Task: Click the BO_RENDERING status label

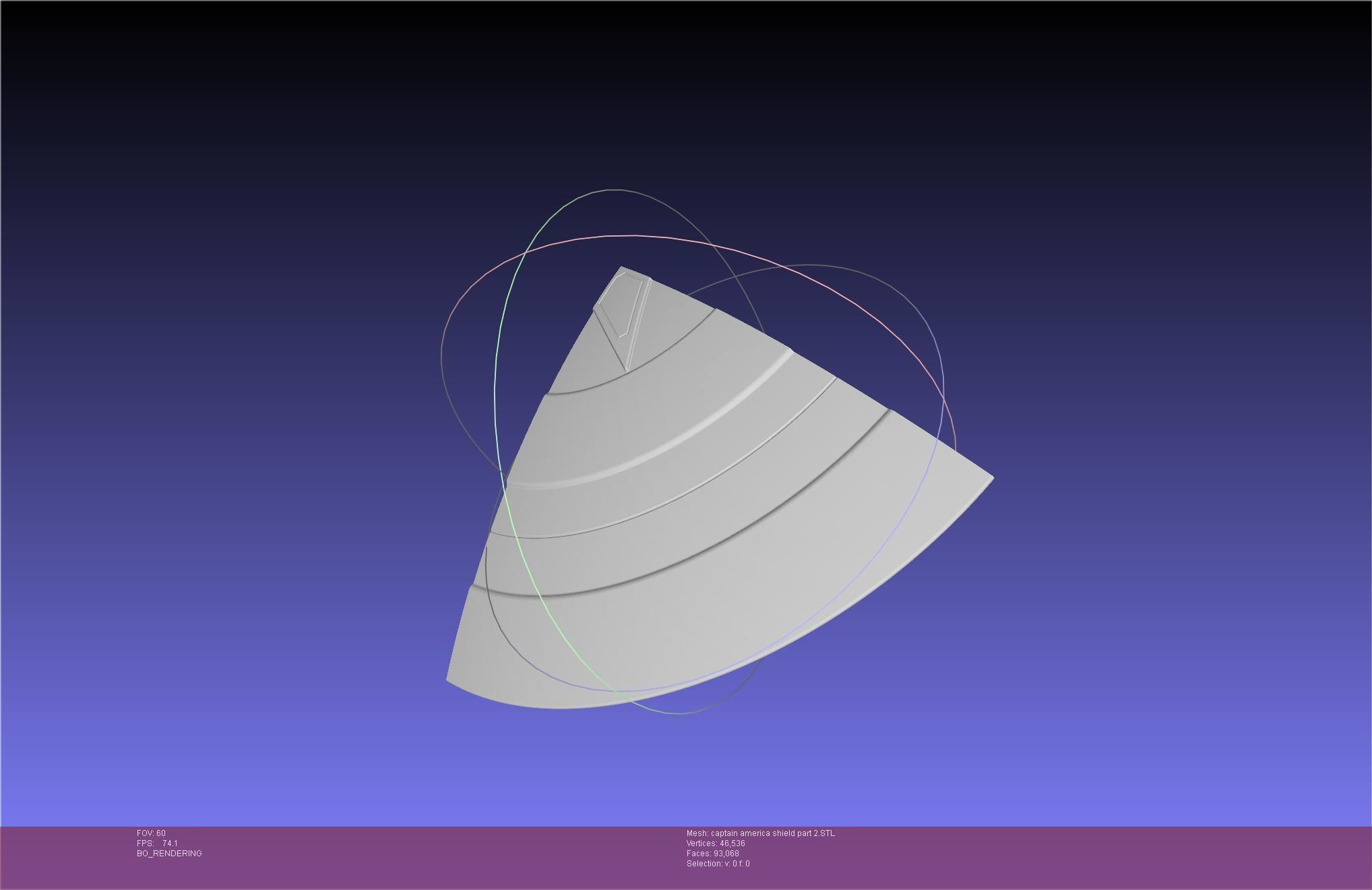Action: tap(169, 854)
